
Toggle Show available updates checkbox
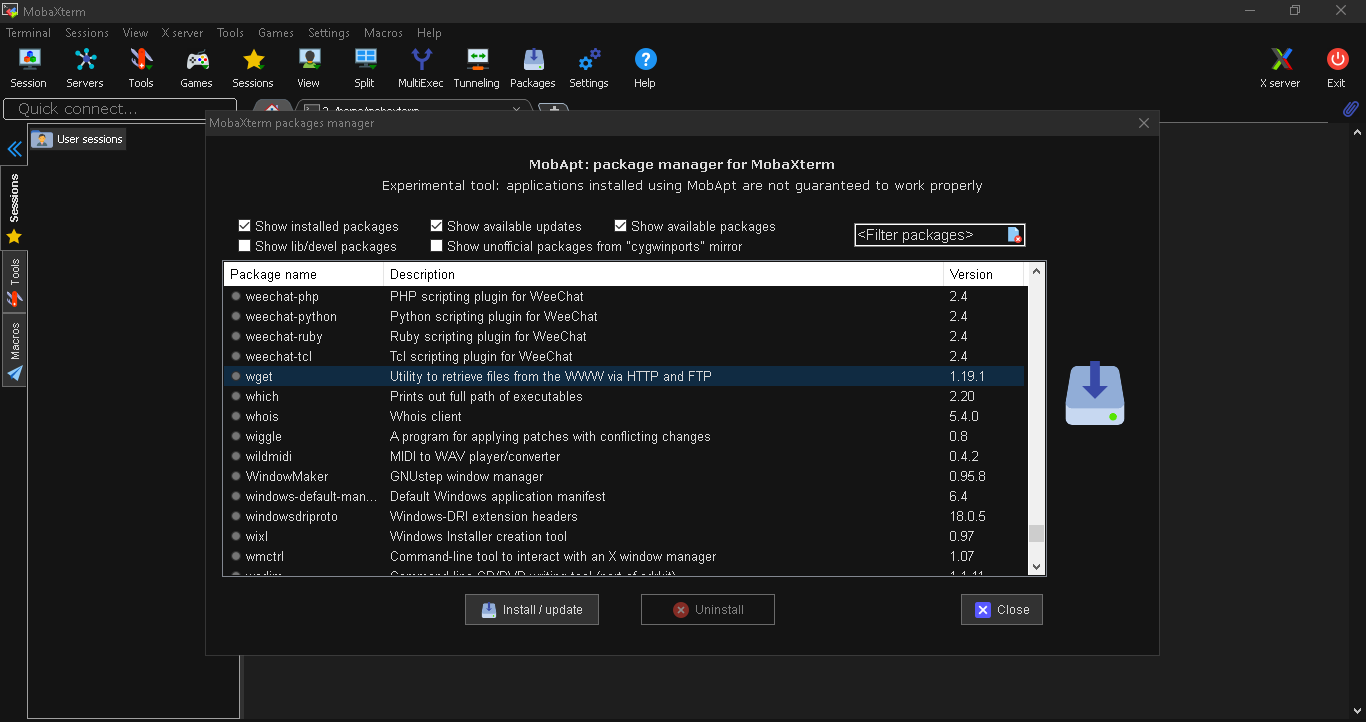pyautogui.click(x=437, y=226)
